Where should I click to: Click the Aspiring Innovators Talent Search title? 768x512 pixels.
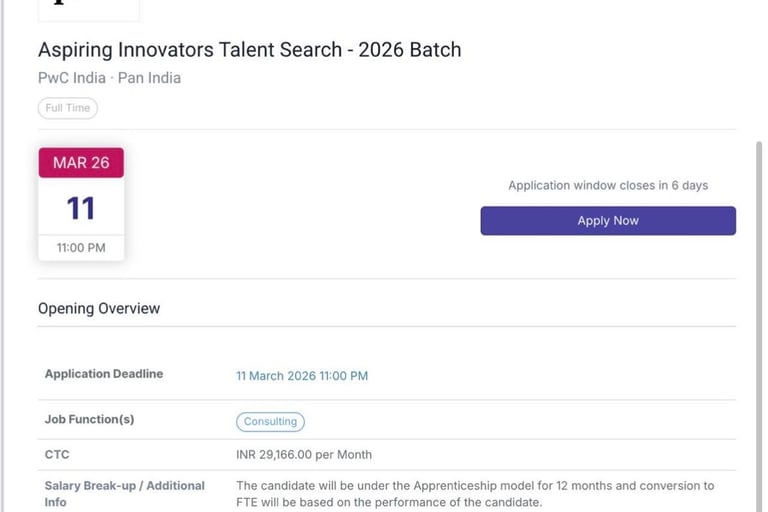(250, 50)
